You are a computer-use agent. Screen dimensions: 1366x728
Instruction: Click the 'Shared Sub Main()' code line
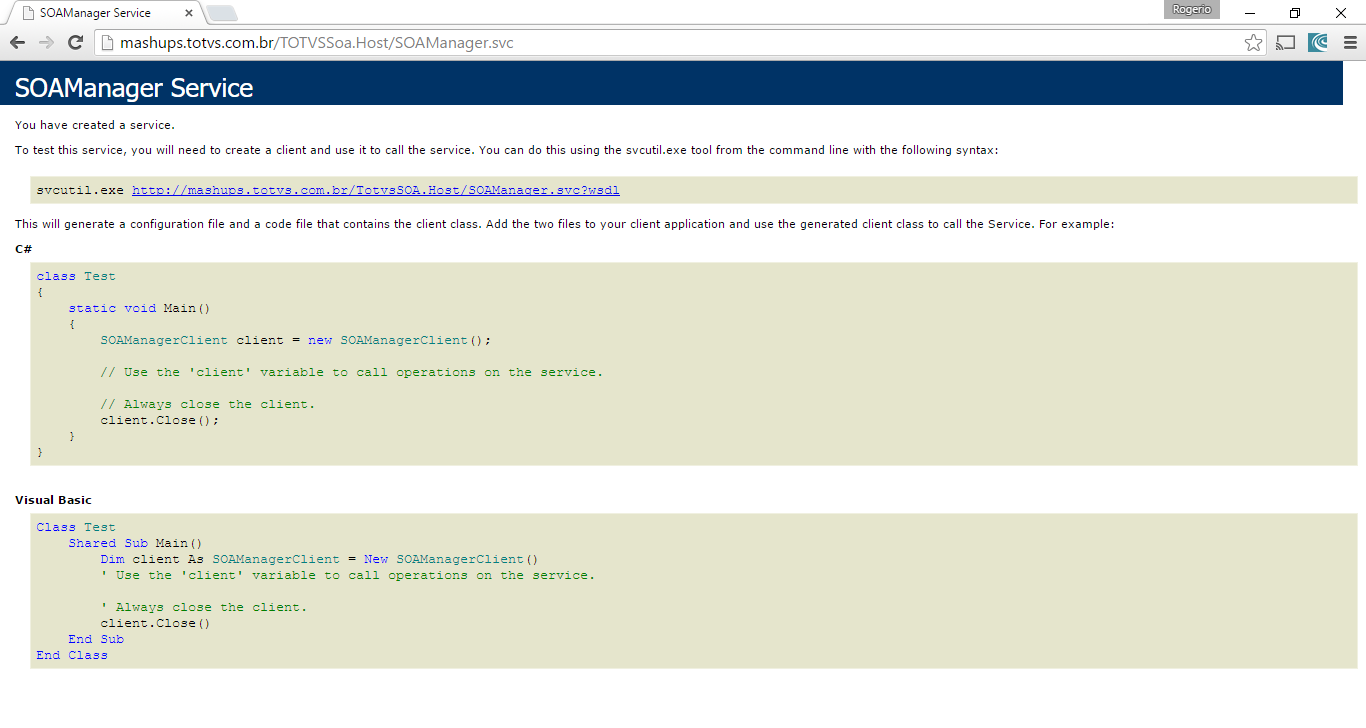136,543
